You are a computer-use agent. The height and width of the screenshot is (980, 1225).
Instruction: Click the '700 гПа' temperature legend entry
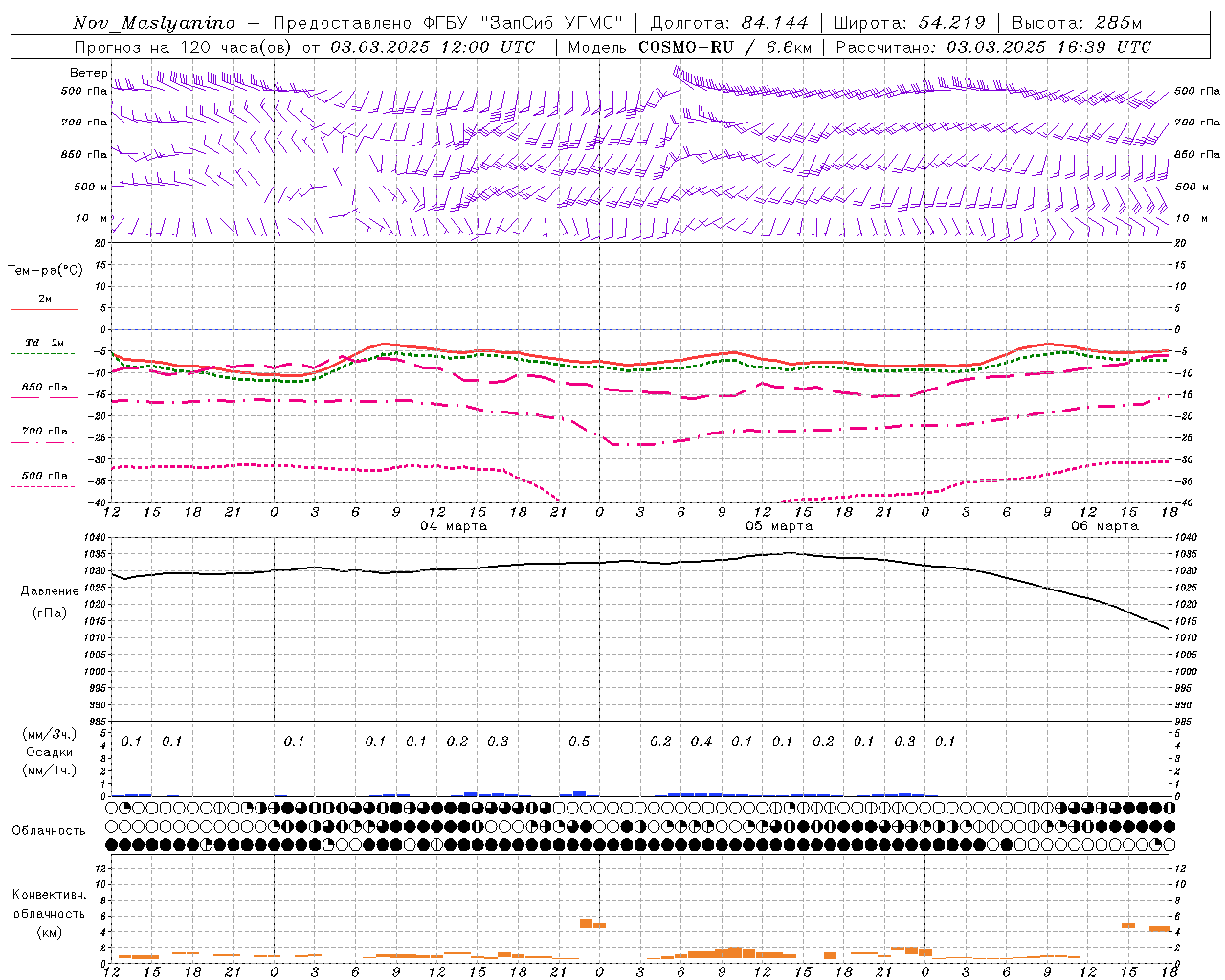pos(45,432)
